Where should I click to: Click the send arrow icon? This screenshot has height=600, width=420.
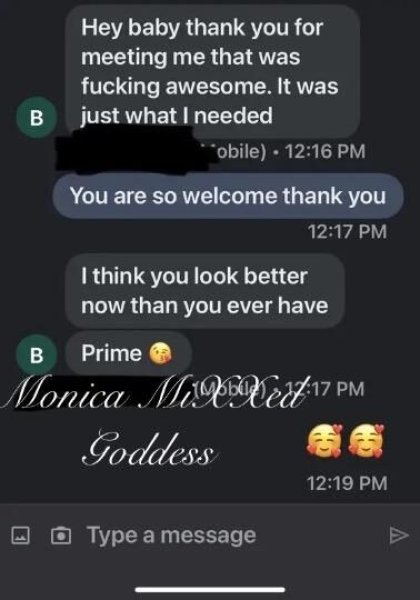click(399, 535)
